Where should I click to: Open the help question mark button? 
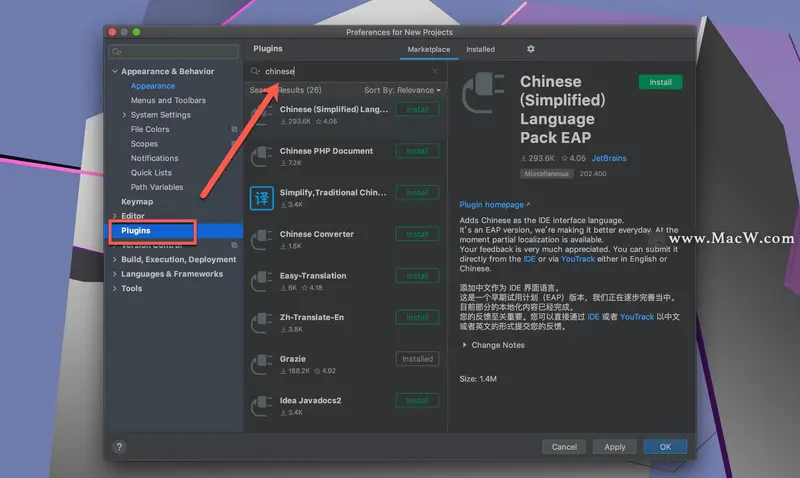119,447
